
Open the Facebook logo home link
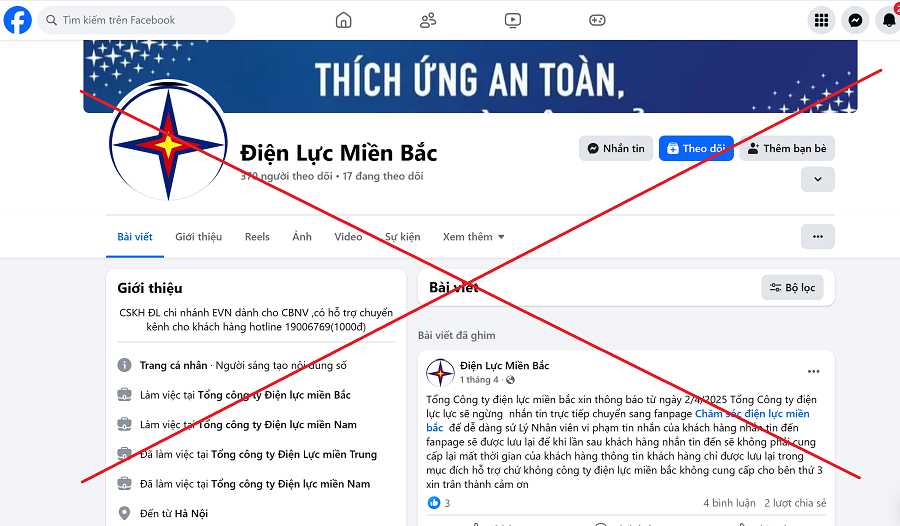17,20
